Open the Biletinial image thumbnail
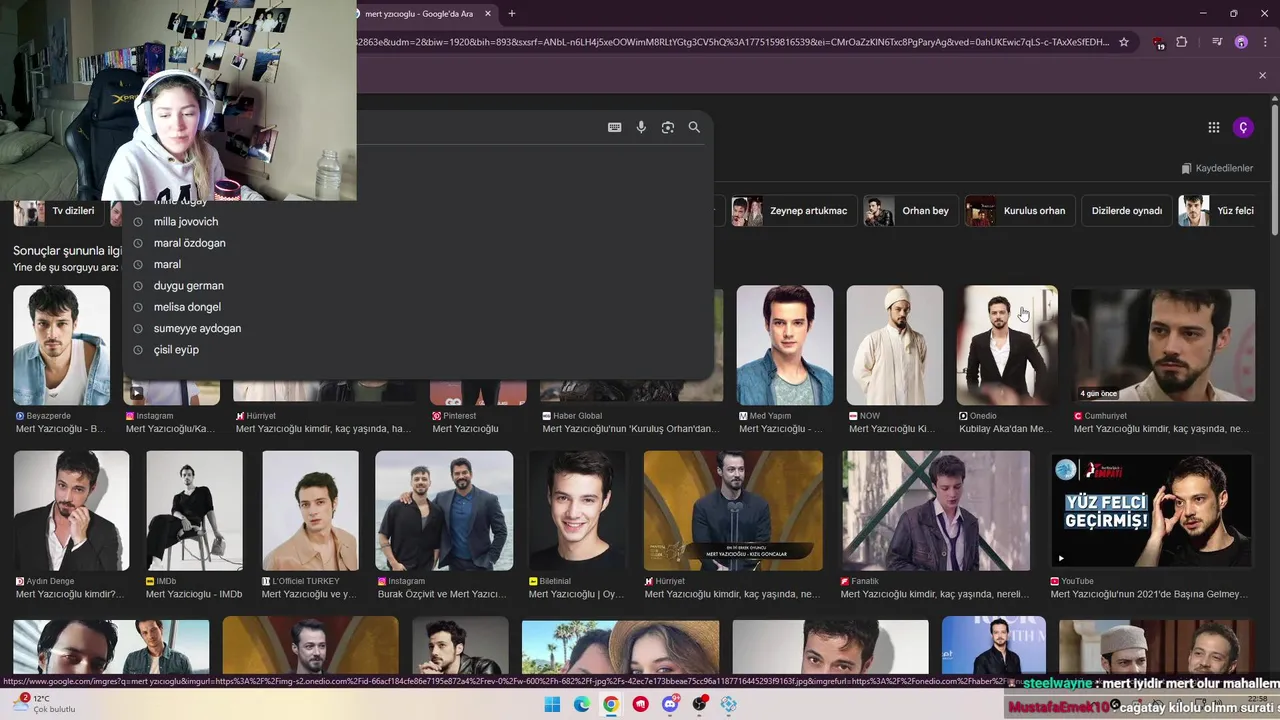1280x720 pixels. click(577, 511)
